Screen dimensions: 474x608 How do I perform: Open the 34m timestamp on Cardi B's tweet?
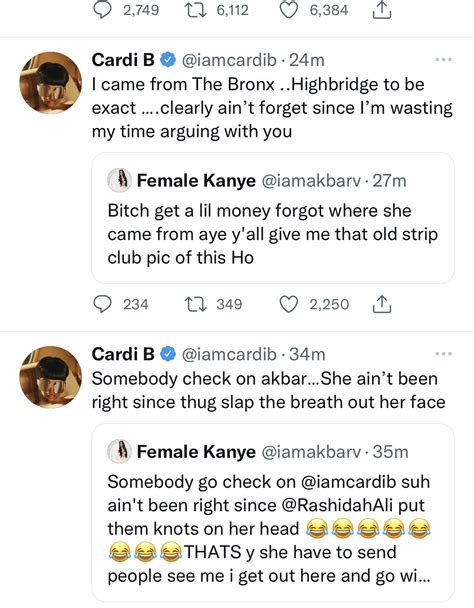pyautogui.click(x=307, y=354)
